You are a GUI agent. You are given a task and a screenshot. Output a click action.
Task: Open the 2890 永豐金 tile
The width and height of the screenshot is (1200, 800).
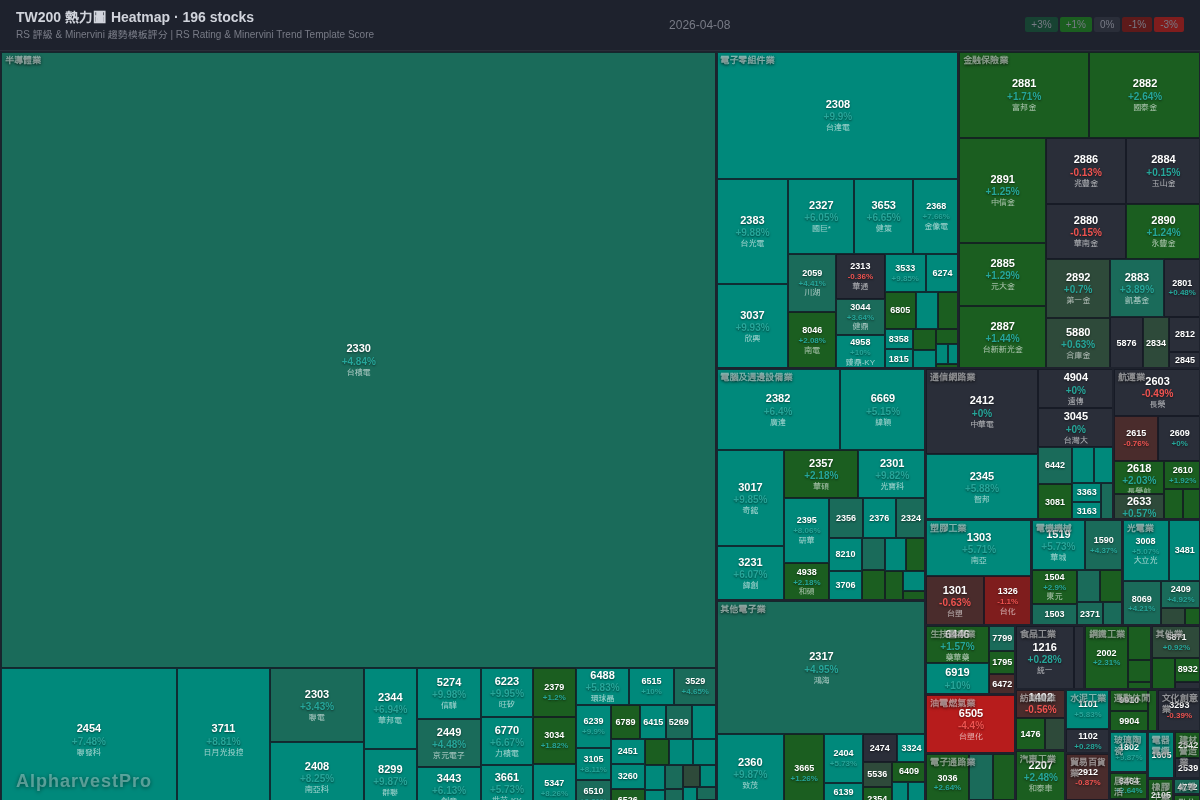click(1163, 232)
